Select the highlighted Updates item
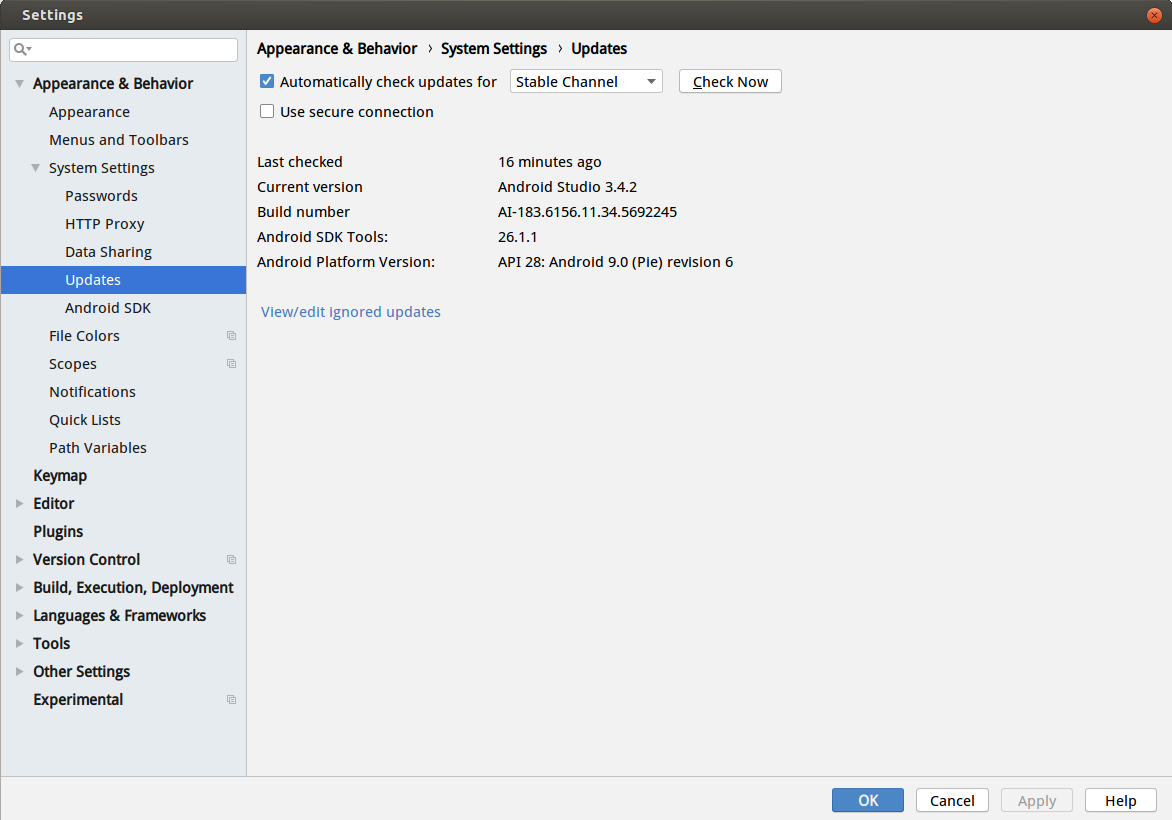 (x=123, y=280)
